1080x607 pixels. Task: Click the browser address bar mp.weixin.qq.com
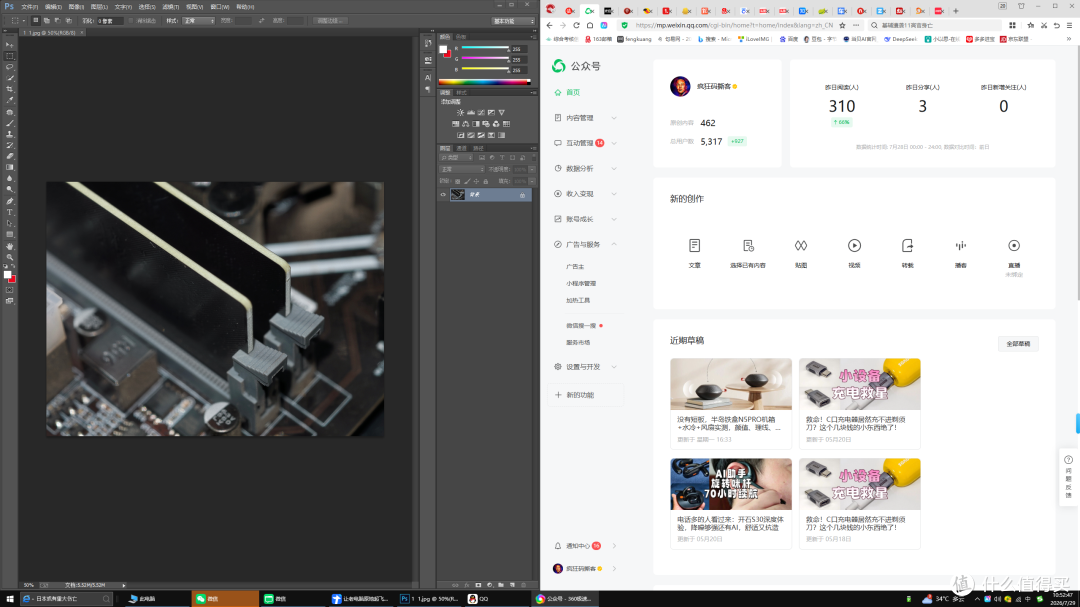[734, 25]
